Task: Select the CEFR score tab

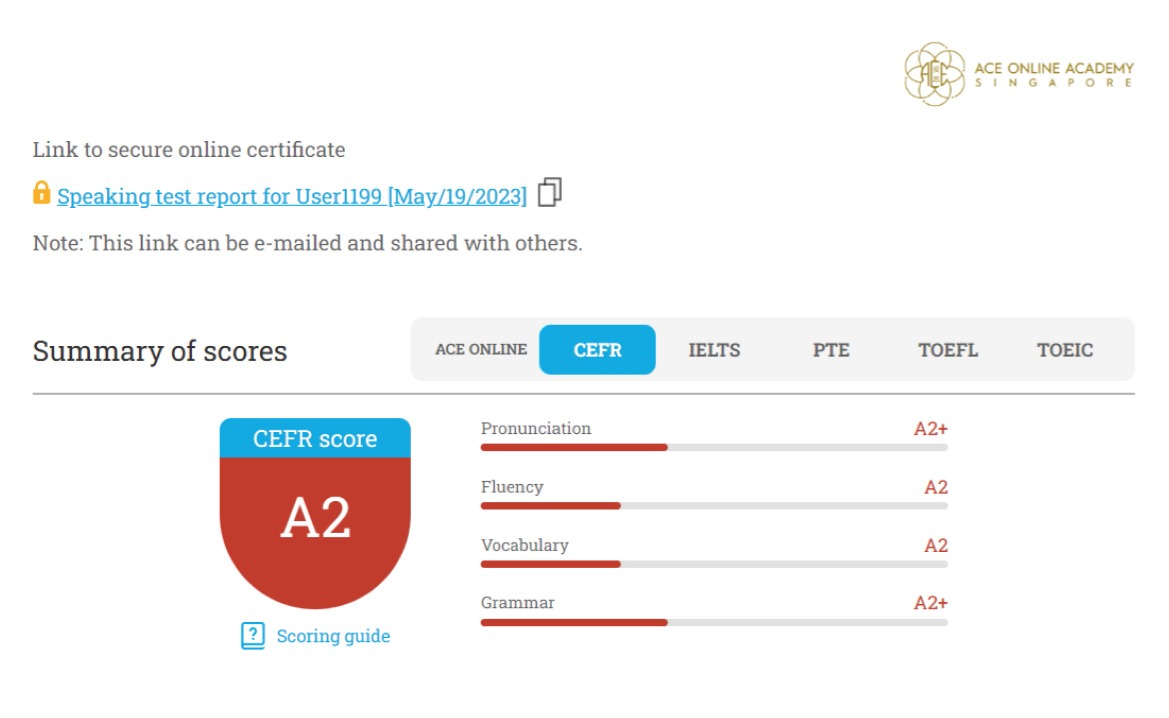Action: pos(597,350)
